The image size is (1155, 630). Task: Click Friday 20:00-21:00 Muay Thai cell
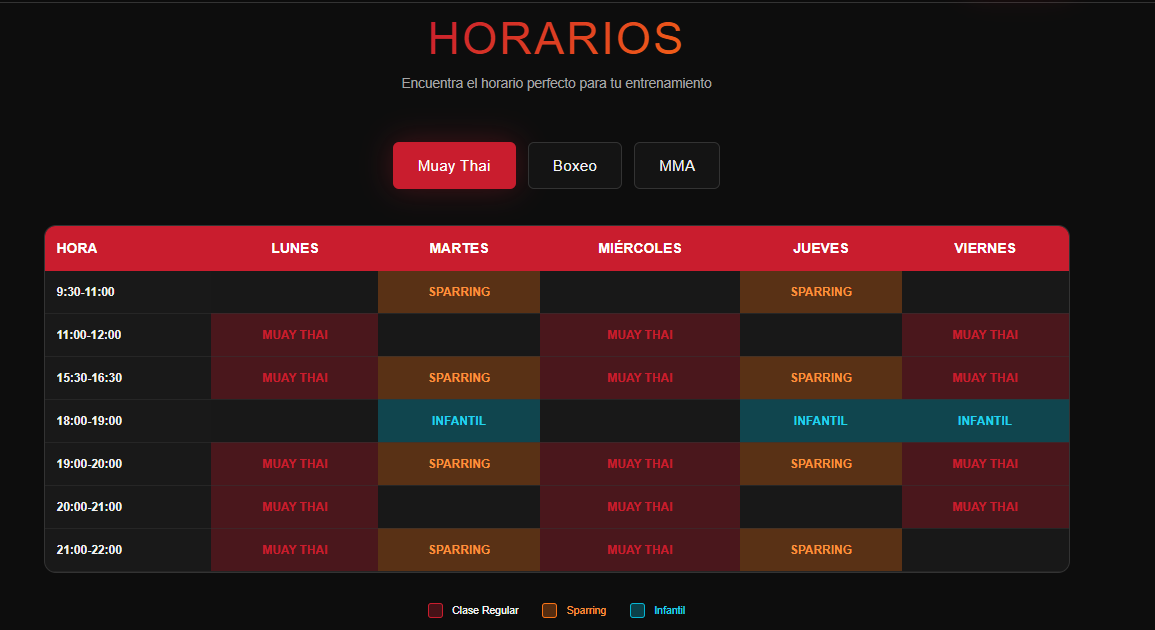[985, 506]
